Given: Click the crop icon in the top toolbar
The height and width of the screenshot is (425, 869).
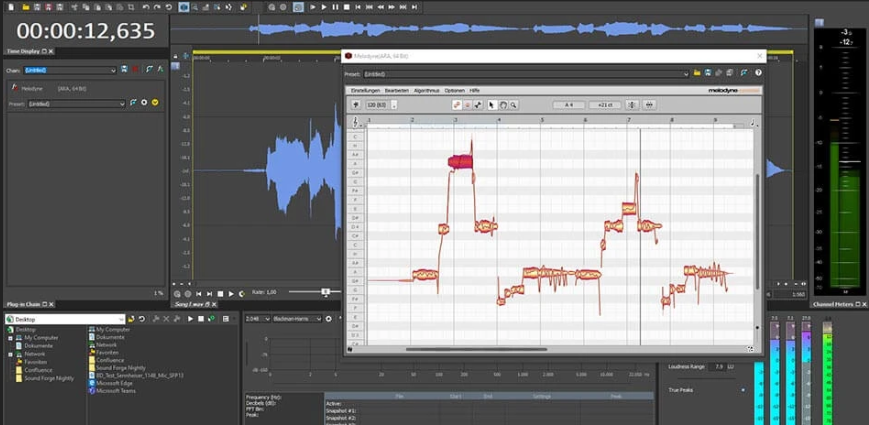Looking at the screenshot, I should click(x=131, y=7).
